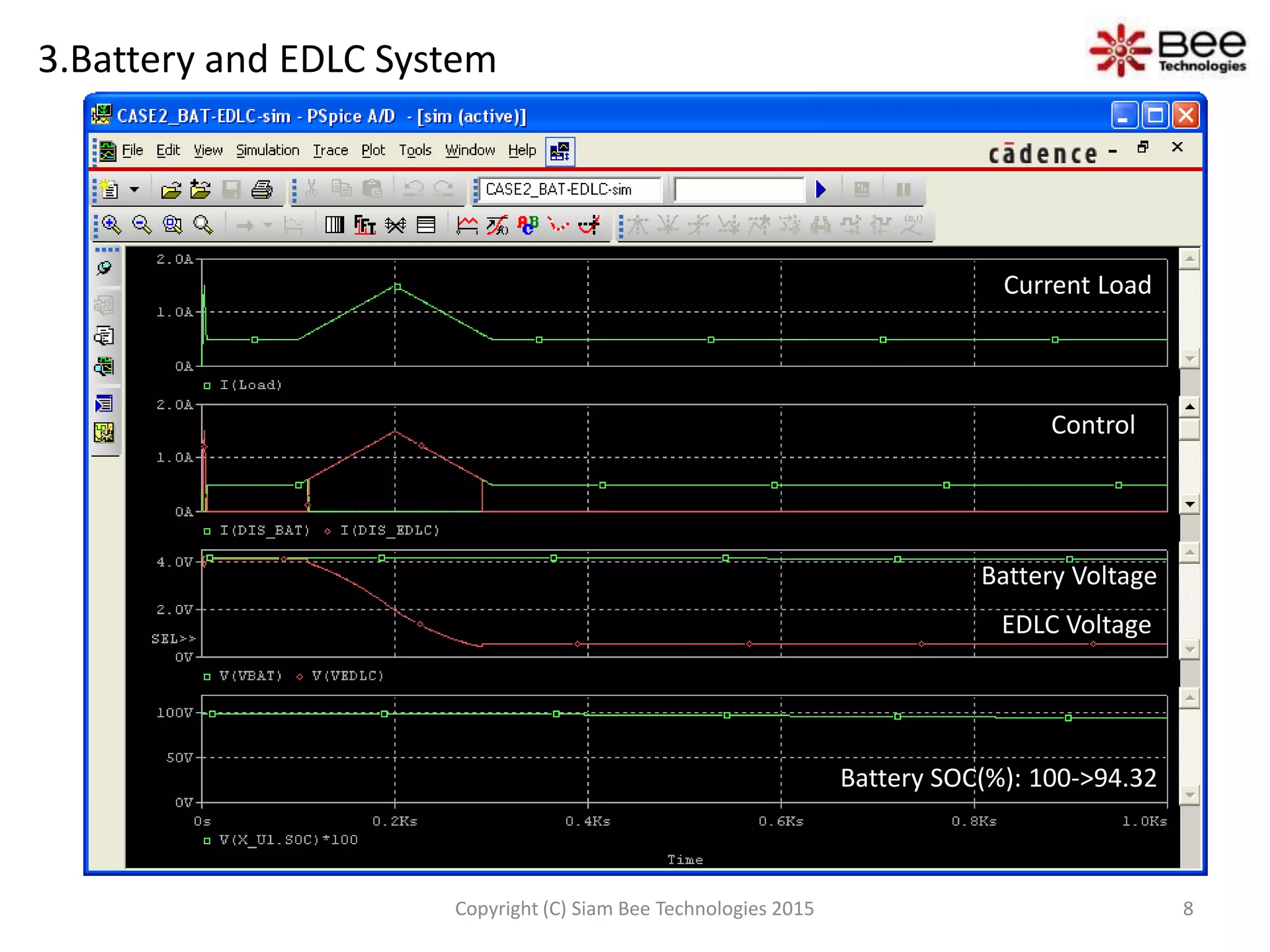Open the Tools menu
The width and height of the screenshot is (1270, 952).
coord(415,151)
